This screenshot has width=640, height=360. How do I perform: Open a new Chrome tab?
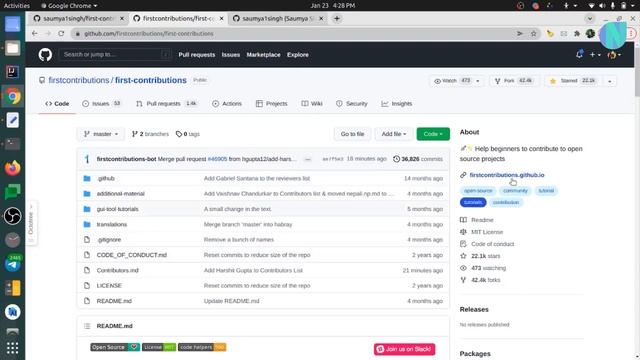click(337, 18)
